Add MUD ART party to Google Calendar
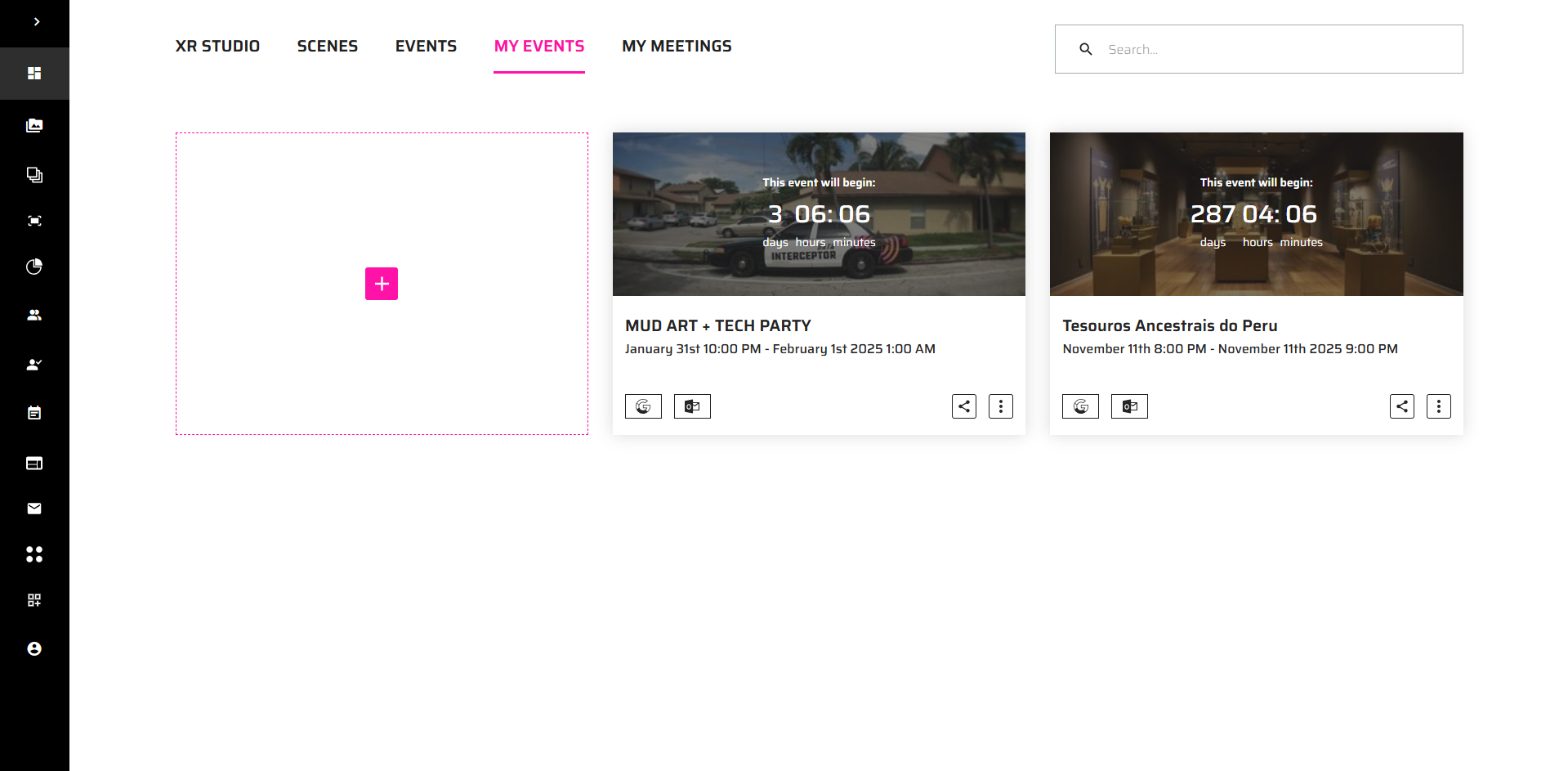 coord(643,406)
